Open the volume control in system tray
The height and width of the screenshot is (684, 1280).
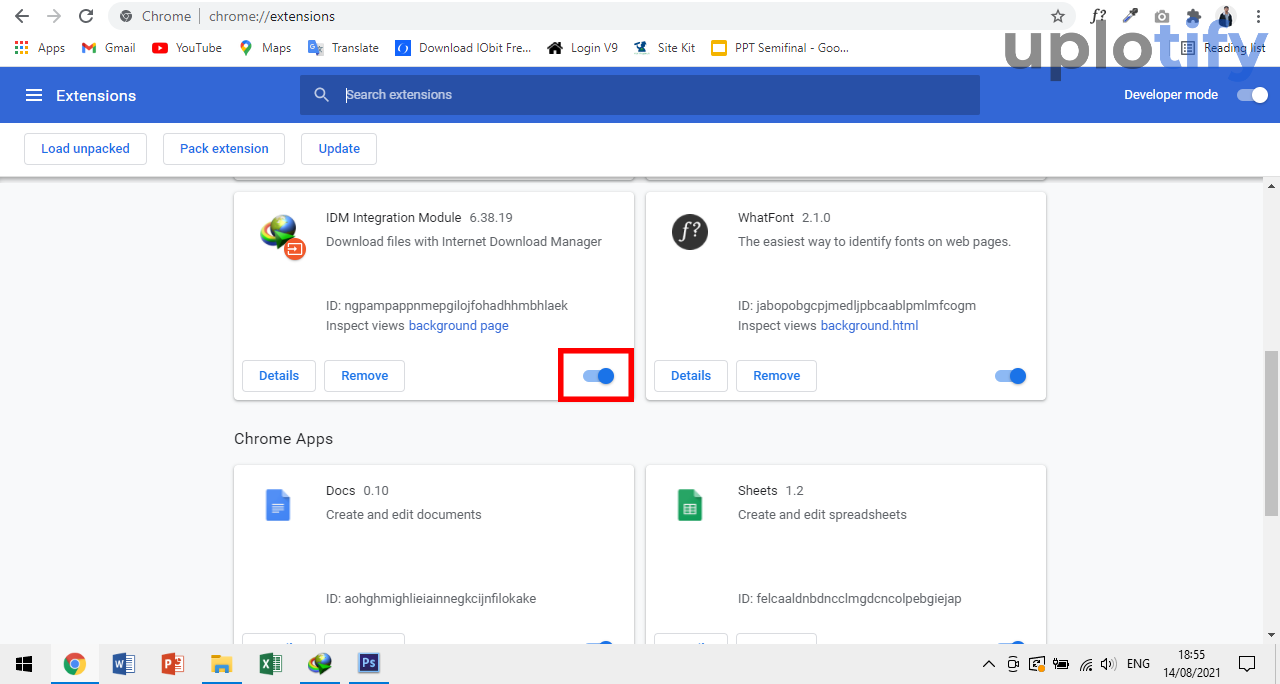pos(1108,664)
